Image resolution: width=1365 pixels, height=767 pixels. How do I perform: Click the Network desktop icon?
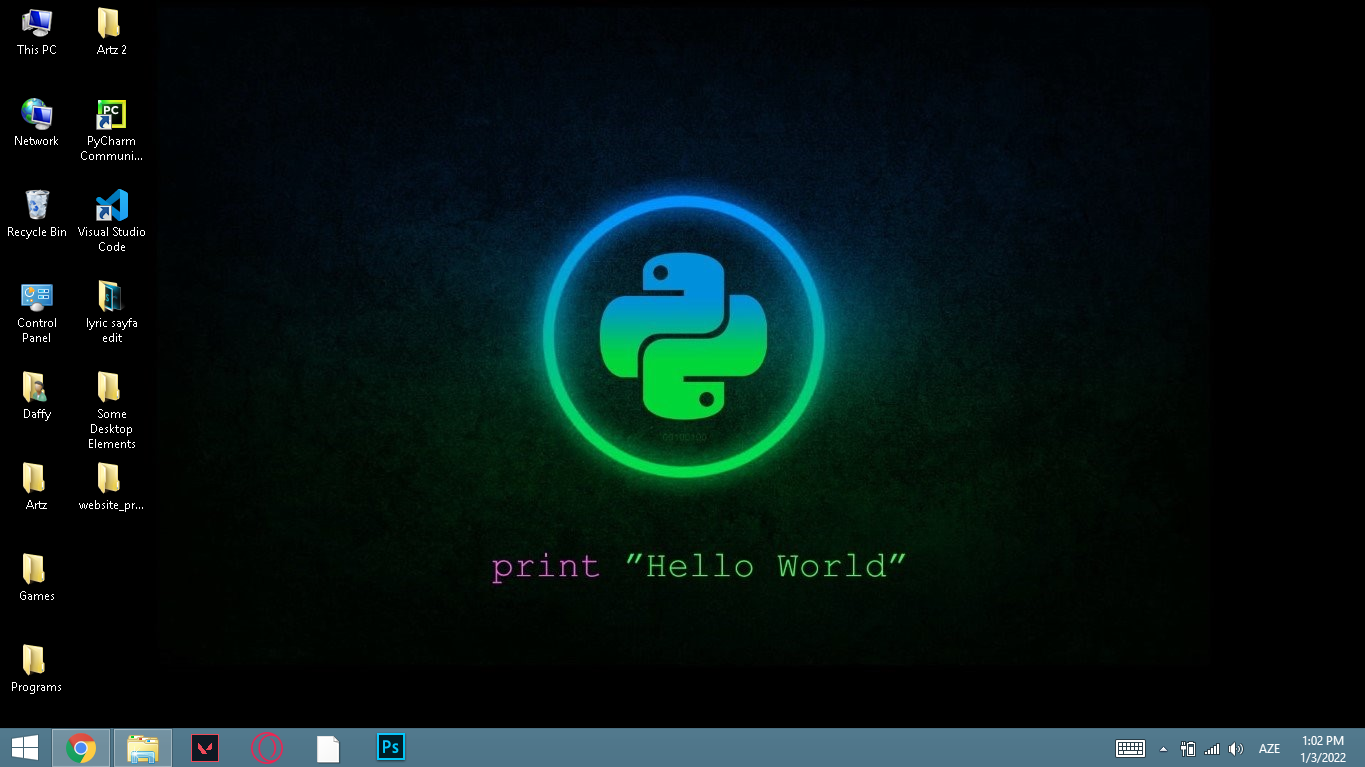click(x=37, y=123)
